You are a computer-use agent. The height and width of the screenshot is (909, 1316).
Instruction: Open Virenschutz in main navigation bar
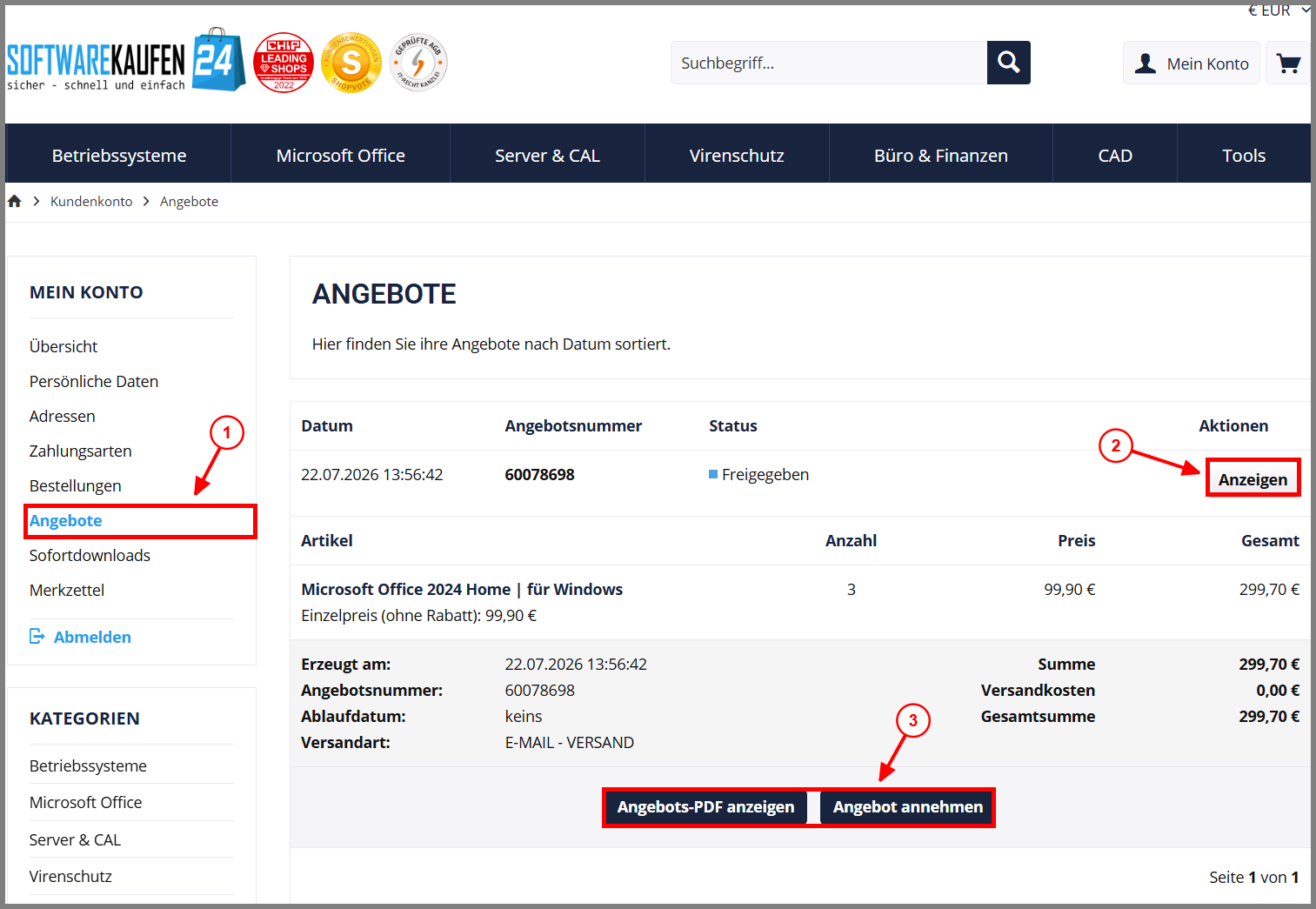click(737, 156)
